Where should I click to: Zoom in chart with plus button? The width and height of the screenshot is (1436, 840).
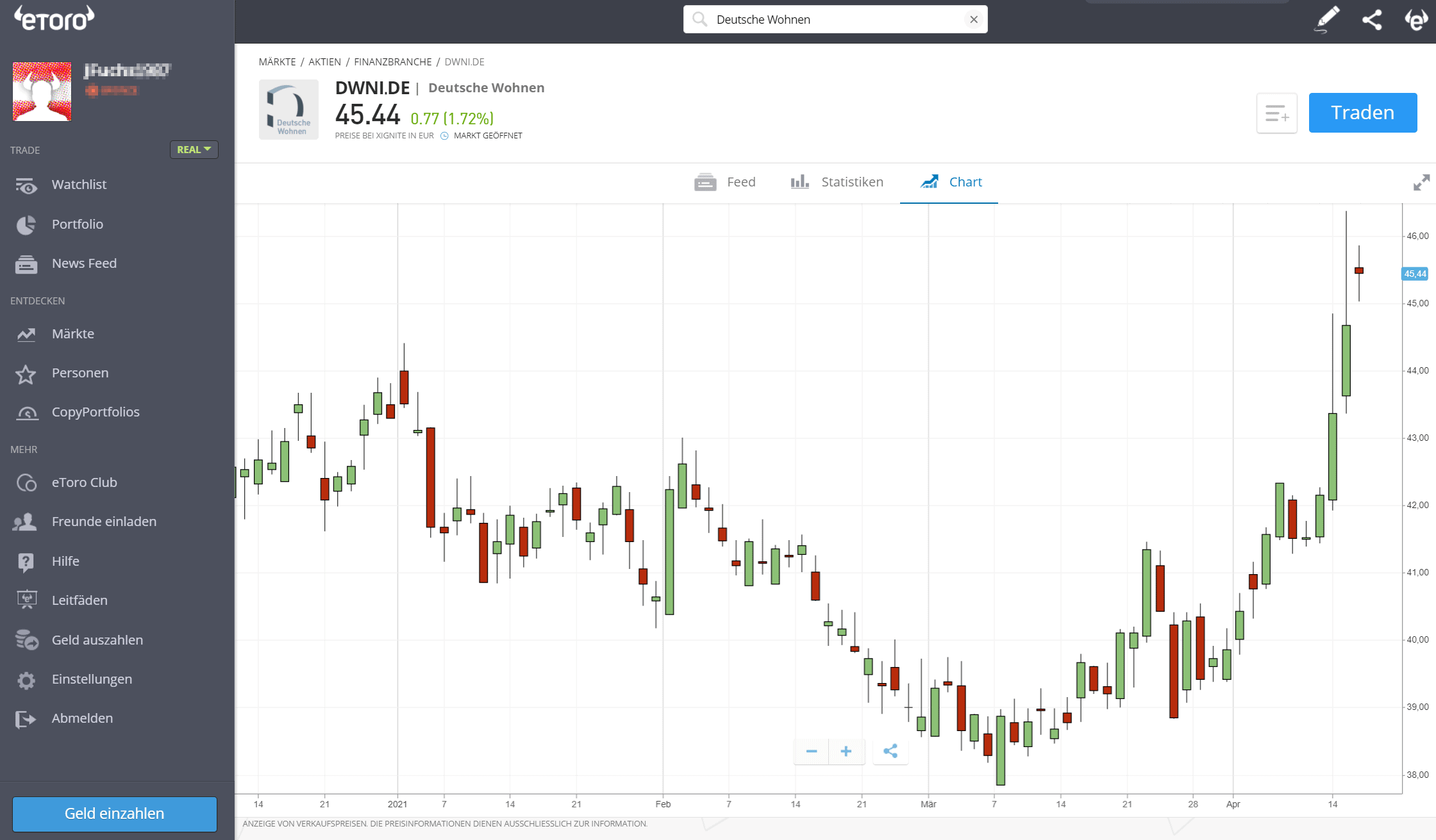point(846,751)
